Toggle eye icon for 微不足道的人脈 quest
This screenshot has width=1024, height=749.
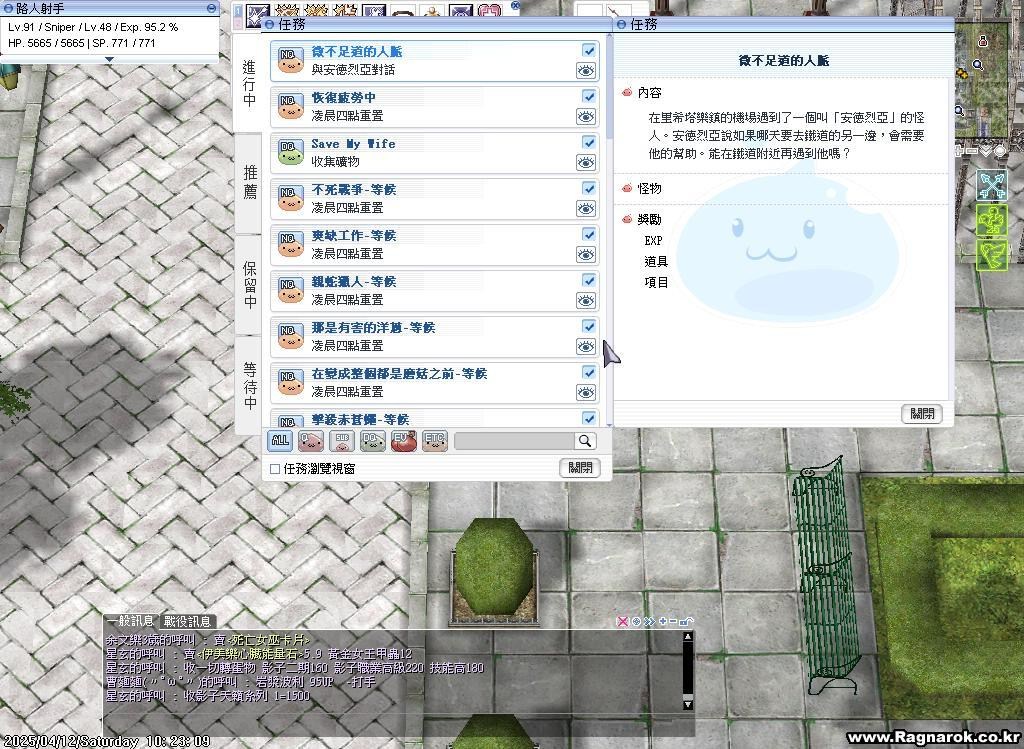point(586,71)
